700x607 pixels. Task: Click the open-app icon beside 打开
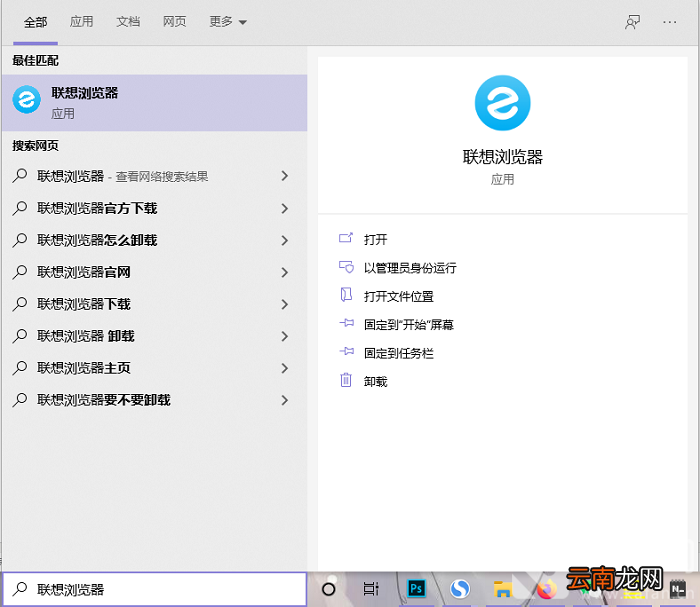[x=346, y=238]
